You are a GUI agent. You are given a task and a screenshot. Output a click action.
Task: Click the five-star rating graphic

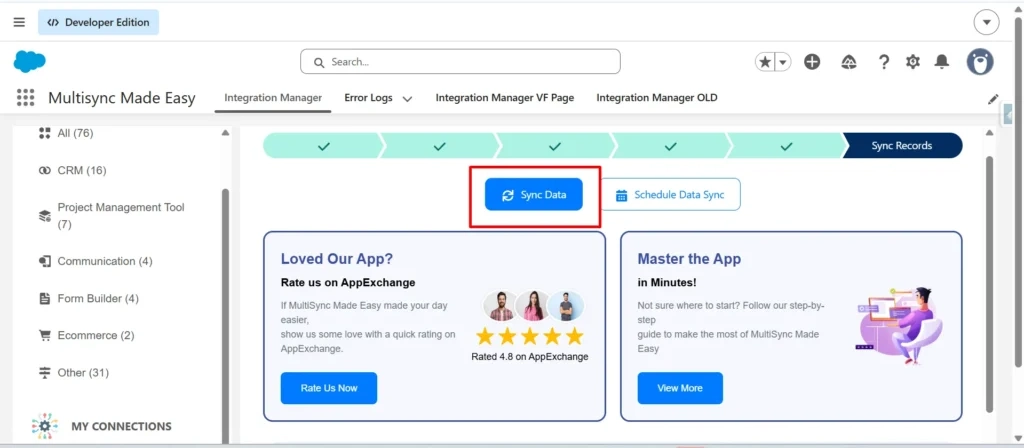[530, 337]
